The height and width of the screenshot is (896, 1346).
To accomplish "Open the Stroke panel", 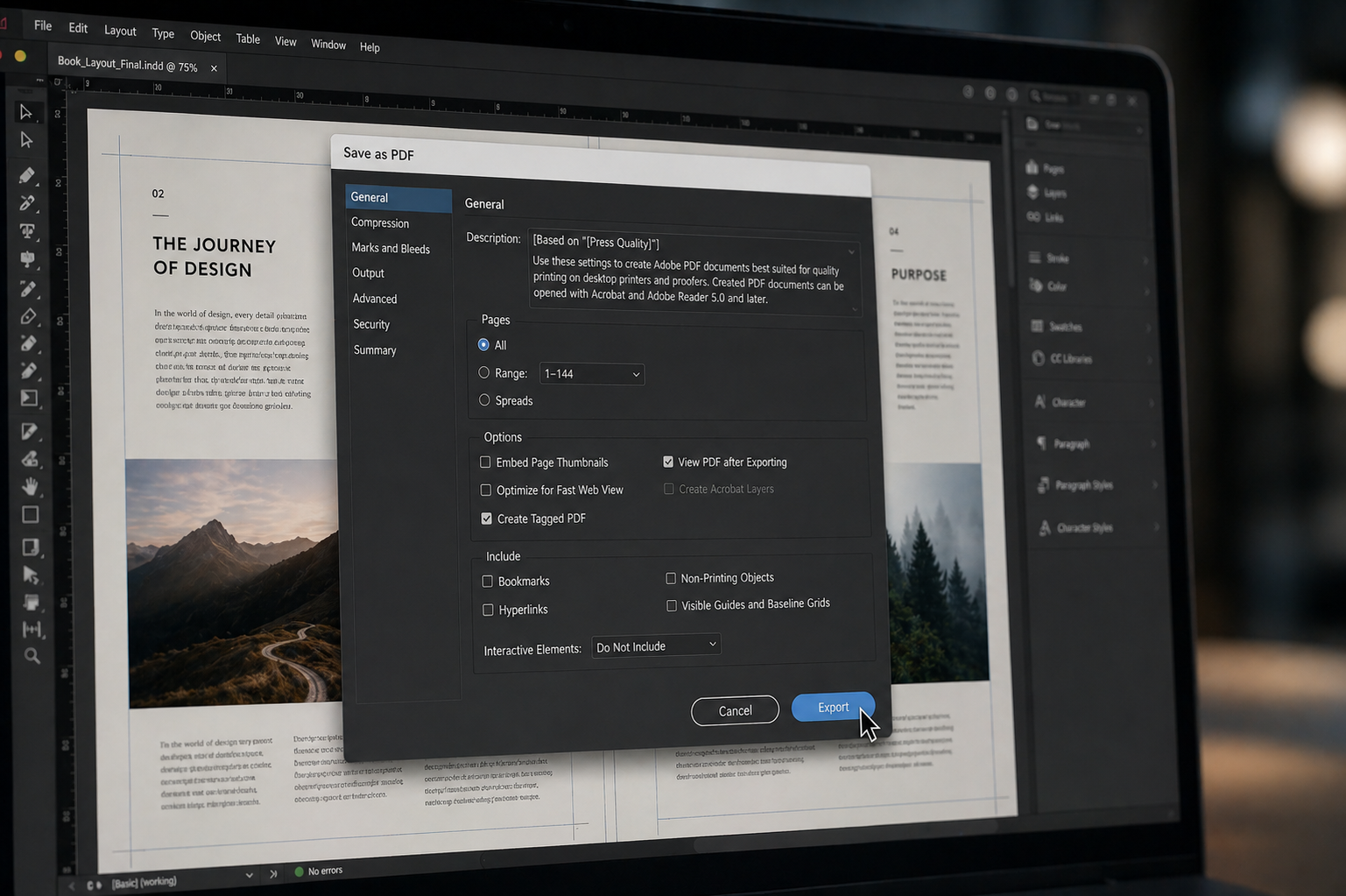I will pyautogui.click(x=1049, y=258).
